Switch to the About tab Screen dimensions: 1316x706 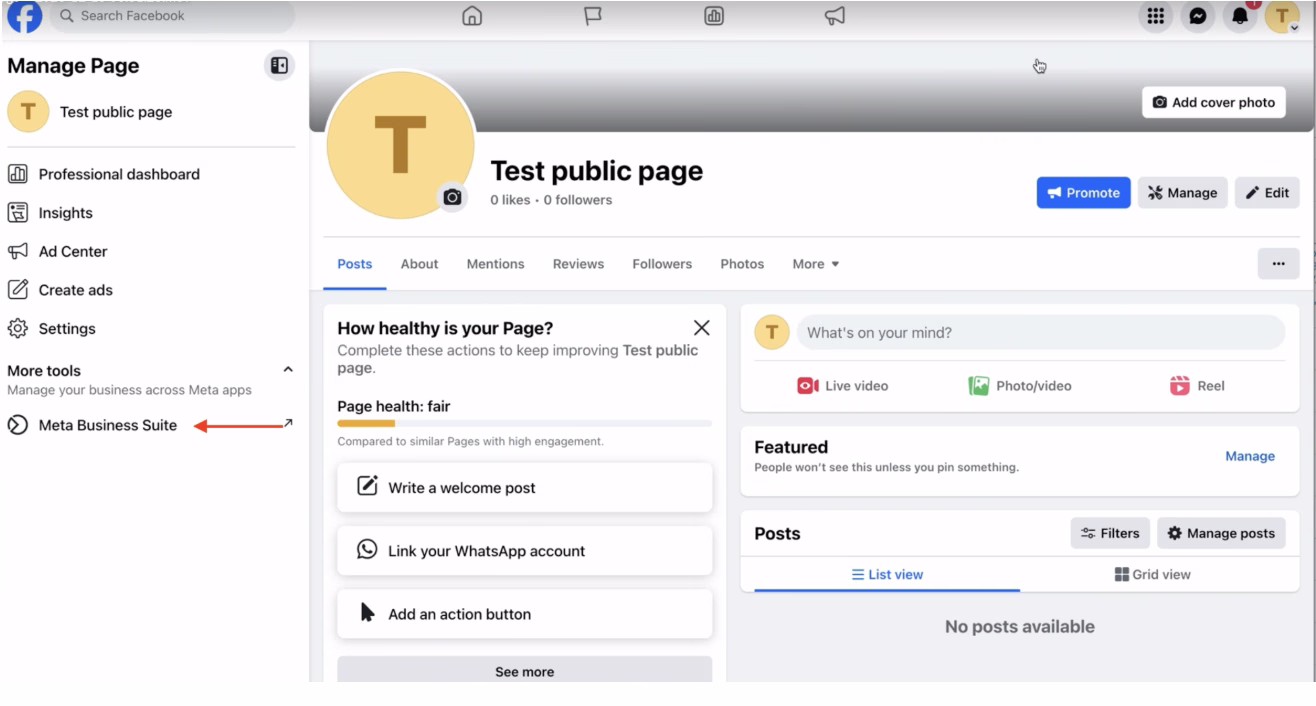tap(420, 264)
